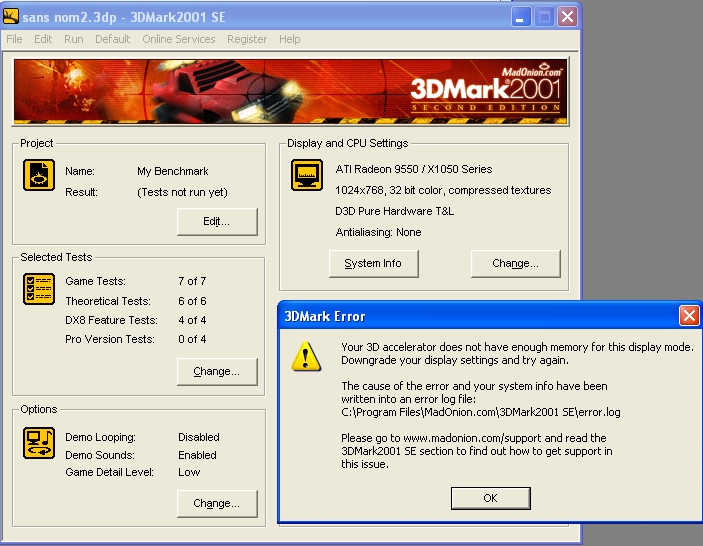Click the error.log file path text
Viewport: 703px width, 546px height.
[x=481, y=412]
